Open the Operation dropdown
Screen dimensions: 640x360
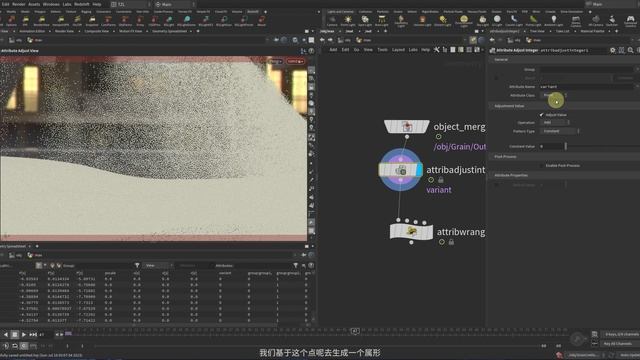(x=555, y=122)
